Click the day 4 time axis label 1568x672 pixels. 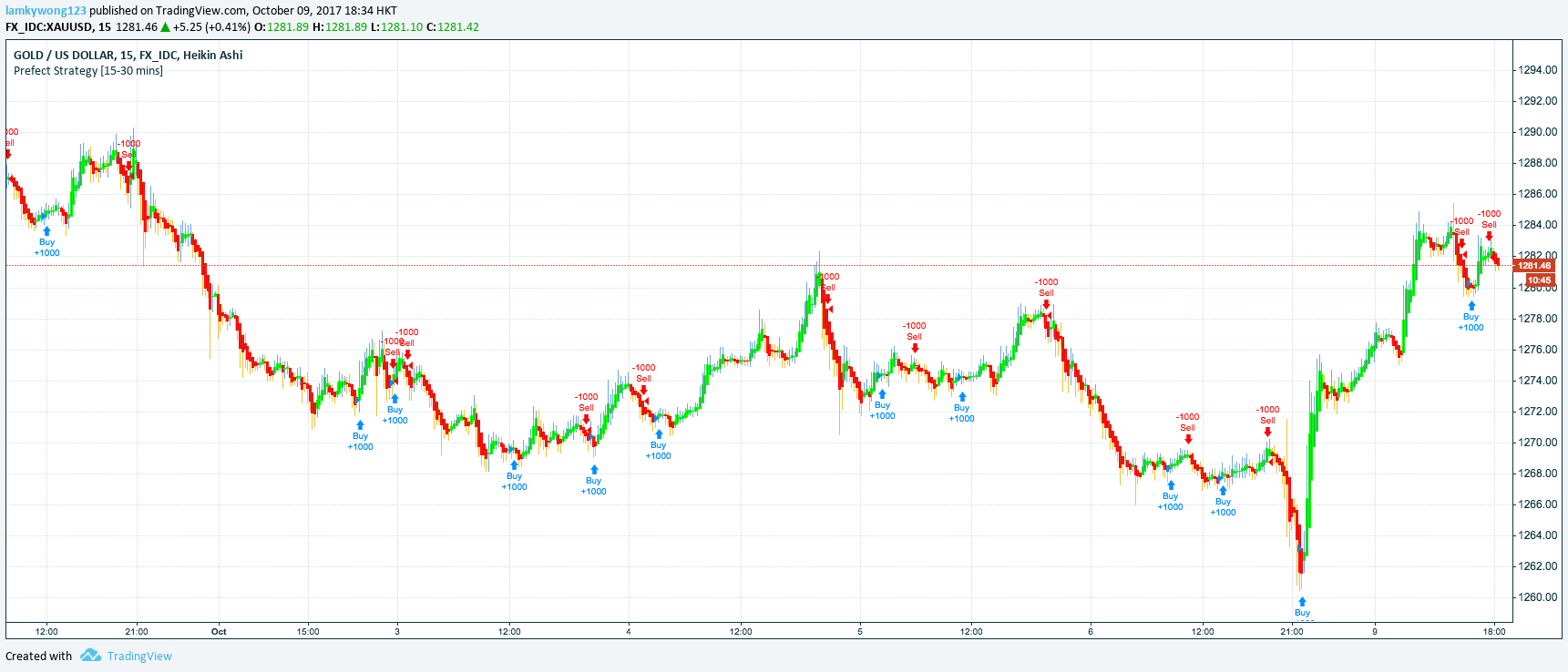[x=629, y=631]
